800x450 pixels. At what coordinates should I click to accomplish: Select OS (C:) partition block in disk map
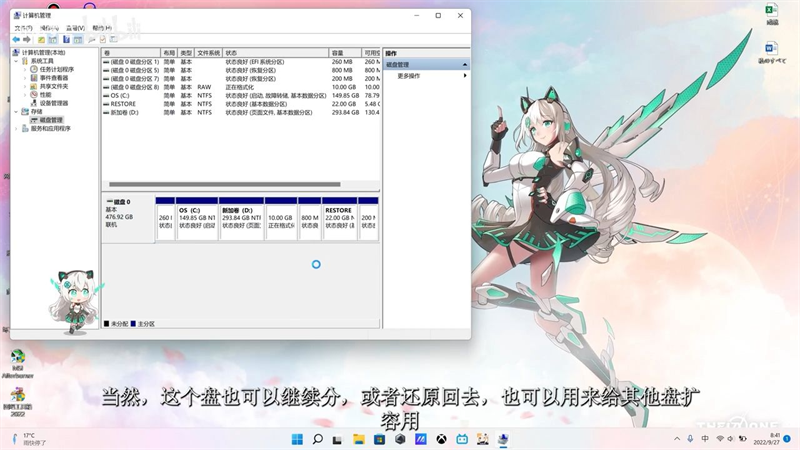(197, 218)
